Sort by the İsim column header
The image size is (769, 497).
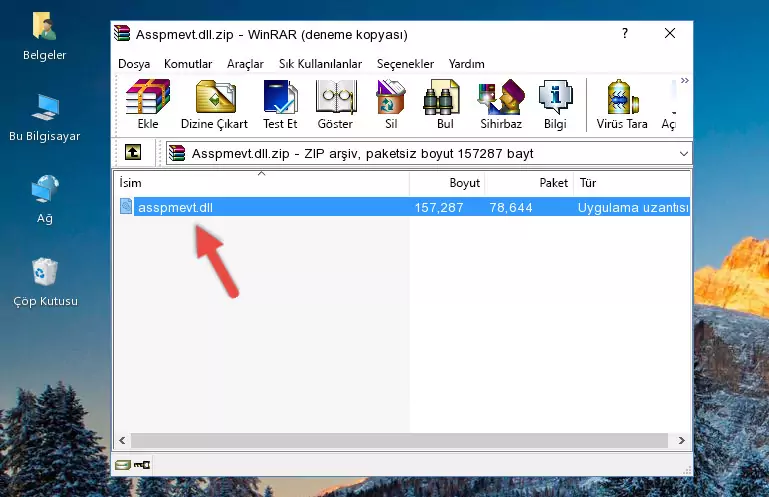pos(262,183)
